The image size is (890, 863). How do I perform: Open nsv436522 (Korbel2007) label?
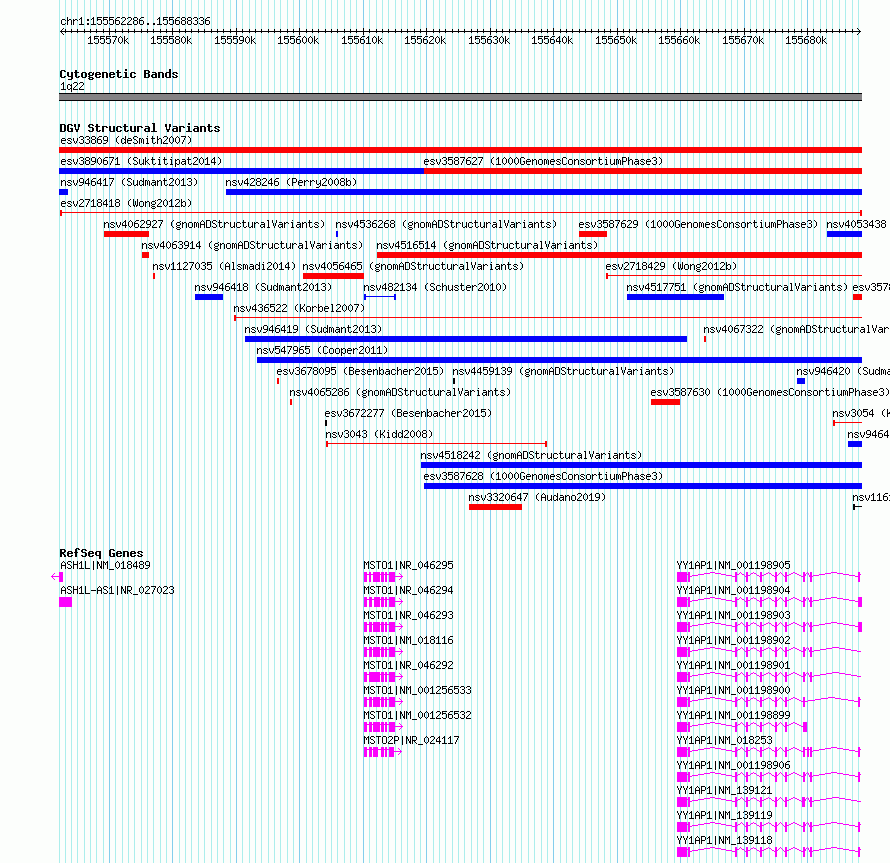coord(299,308)
